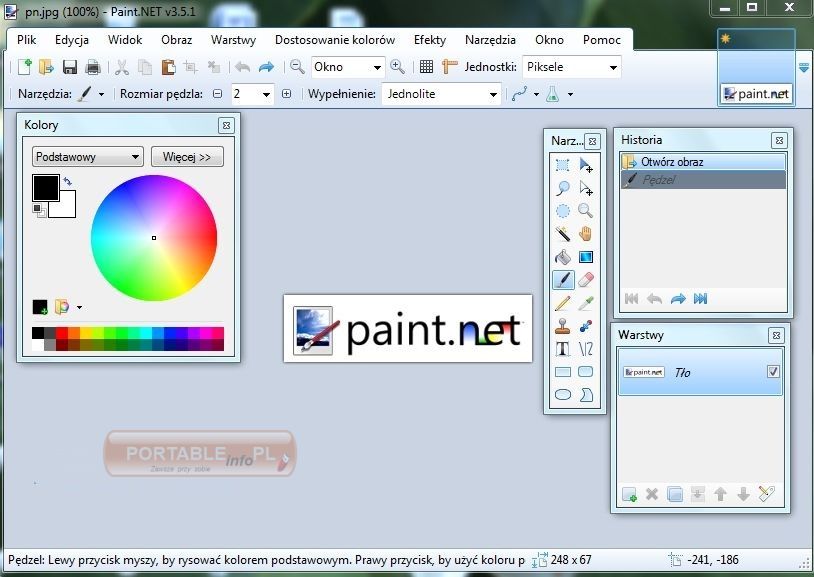Image resolution: width=814 pixels, height=577 pixels.
Task: Toggle the ruler in the toolbar
Action: coord(449,67)
